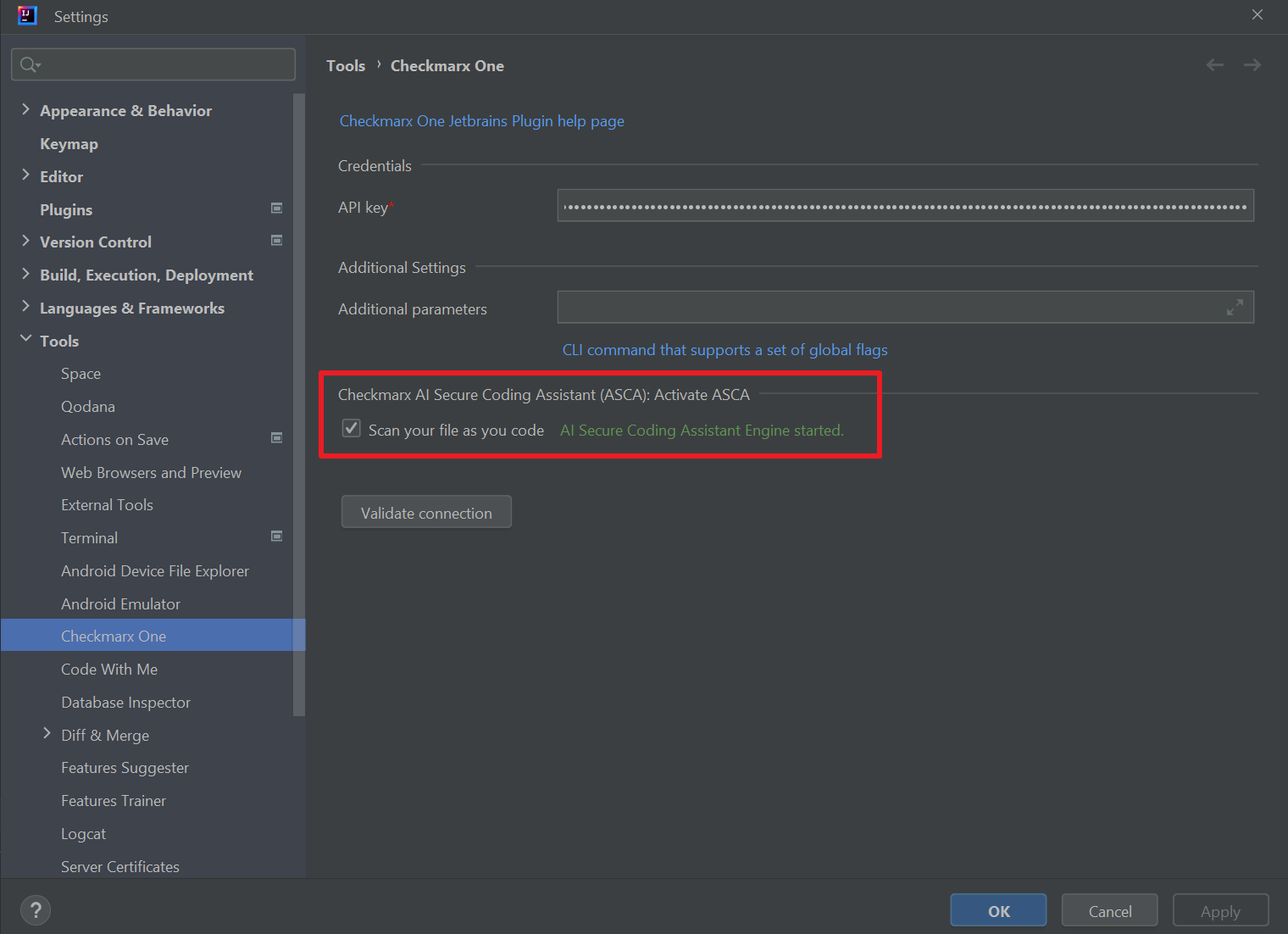Select Features Suggester settings

click(125, 768)
